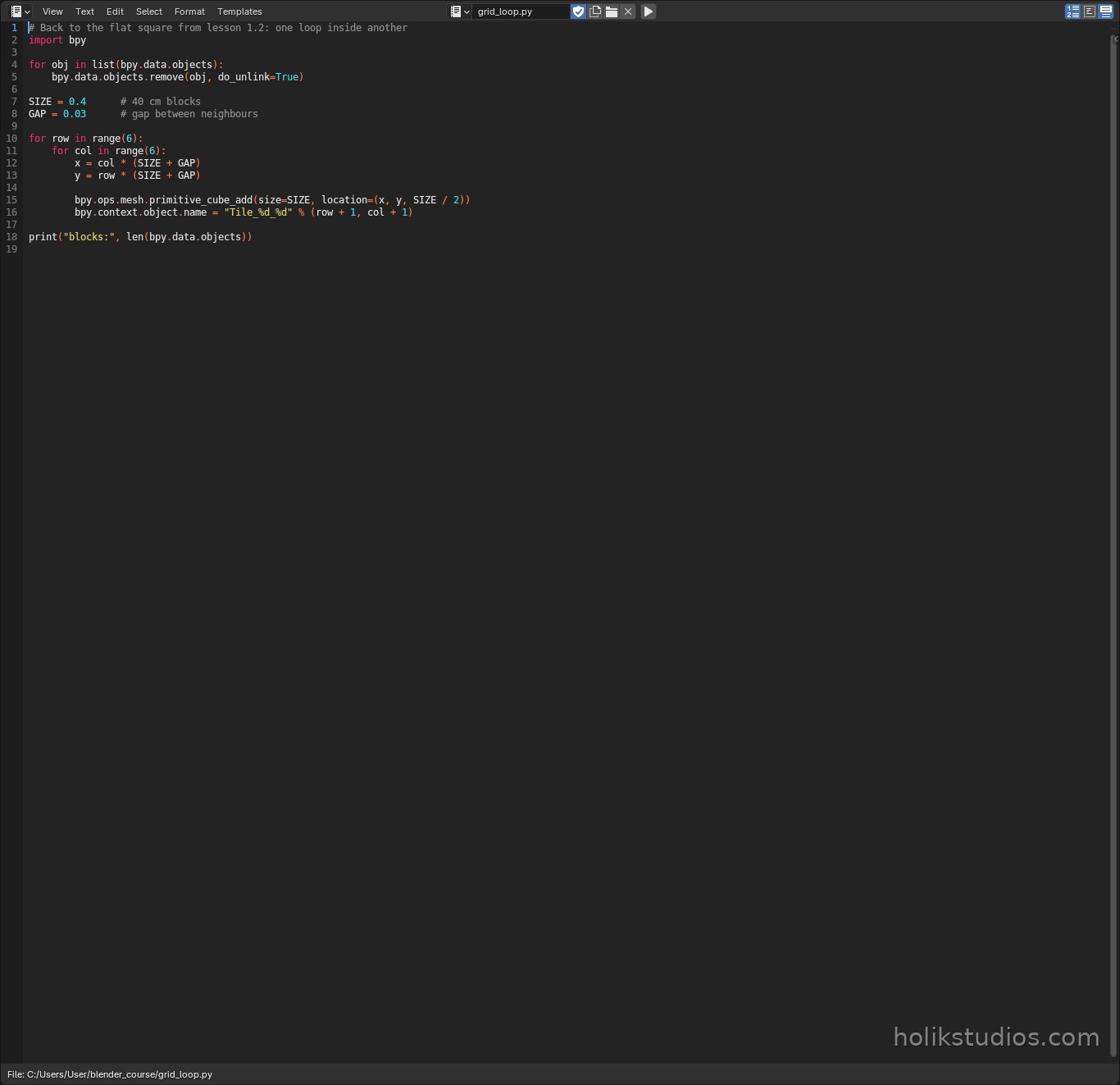This screenshot has width=1120, height=1085.
Task: Toggle word wrap display
Action: (1090, 11)
